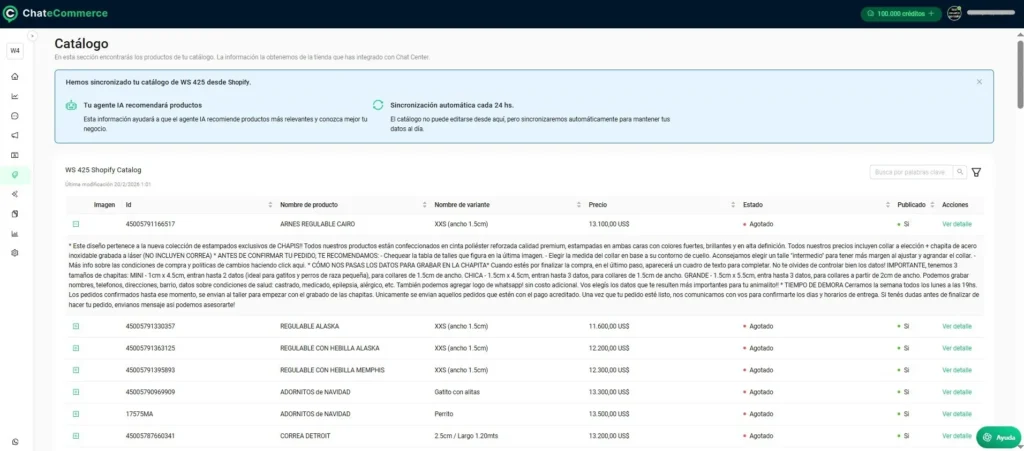Click the price 11.600,00 US$
Screen dimensions: 1024x451
(609, 326)
